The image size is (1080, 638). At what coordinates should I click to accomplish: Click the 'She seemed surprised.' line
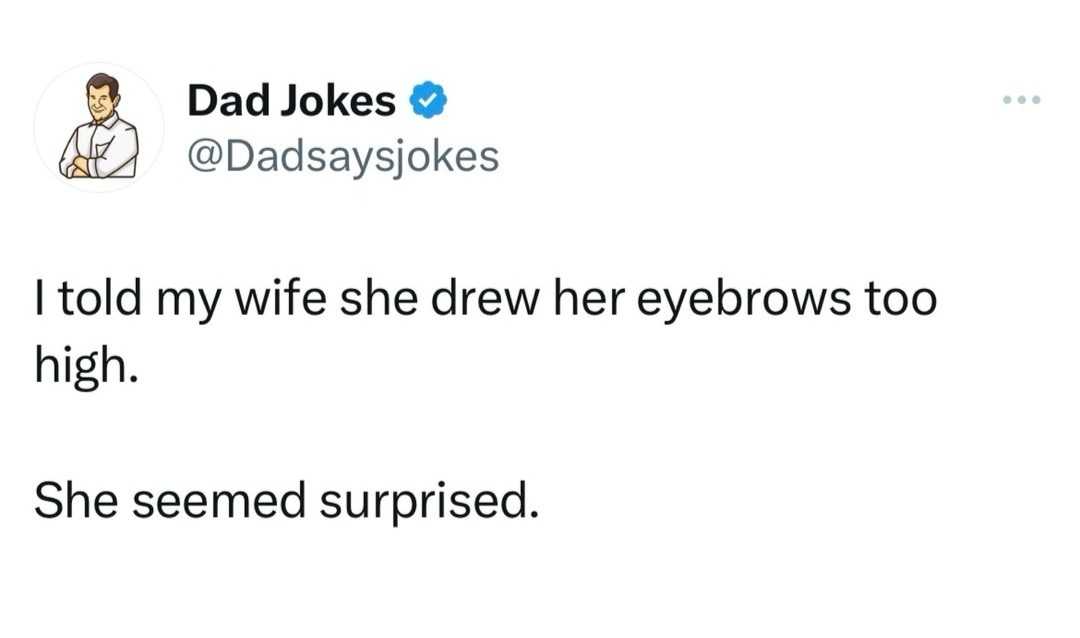point(286,502)
